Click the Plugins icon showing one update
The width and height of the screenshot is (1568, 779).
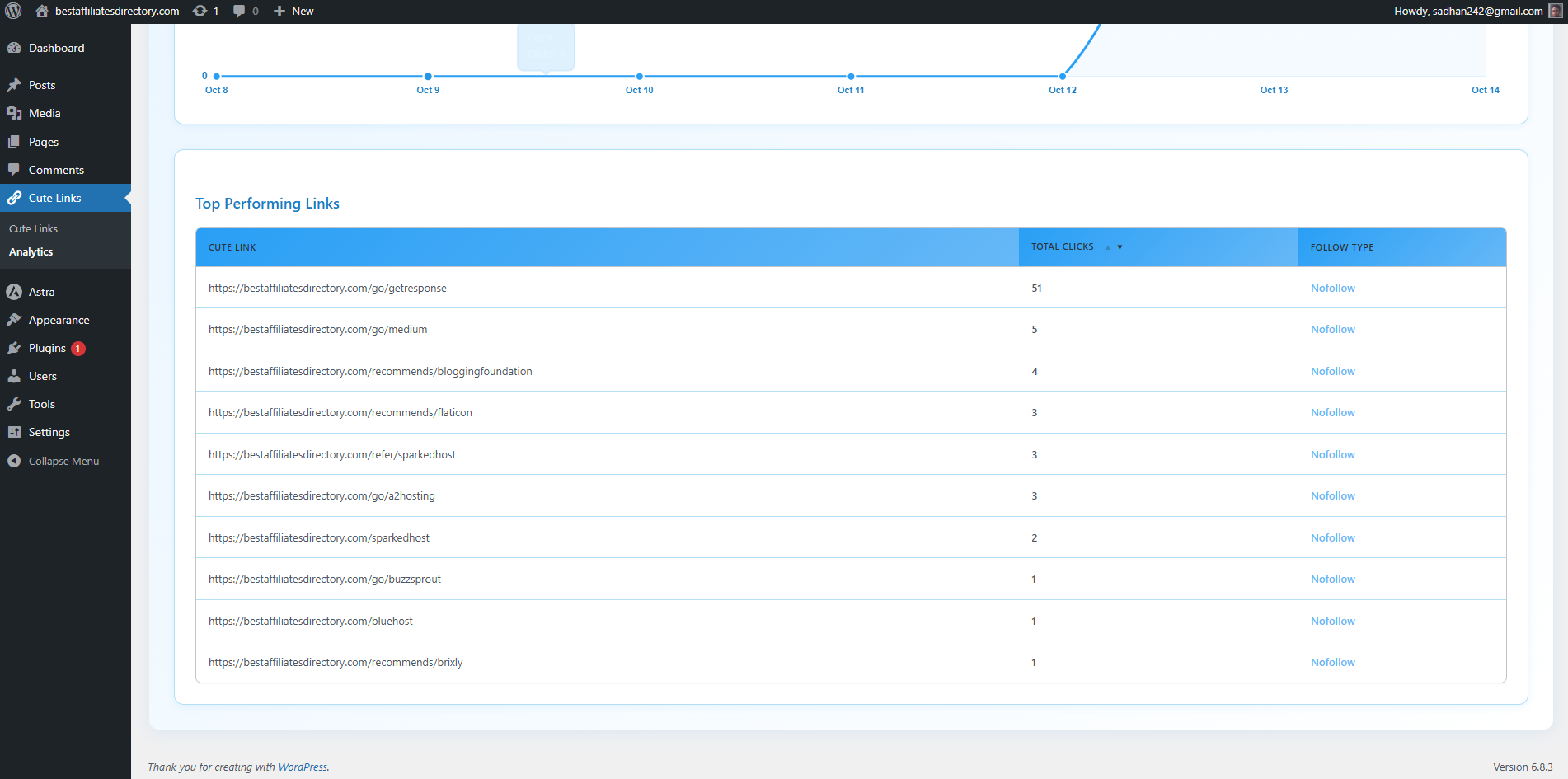[15, 348]
